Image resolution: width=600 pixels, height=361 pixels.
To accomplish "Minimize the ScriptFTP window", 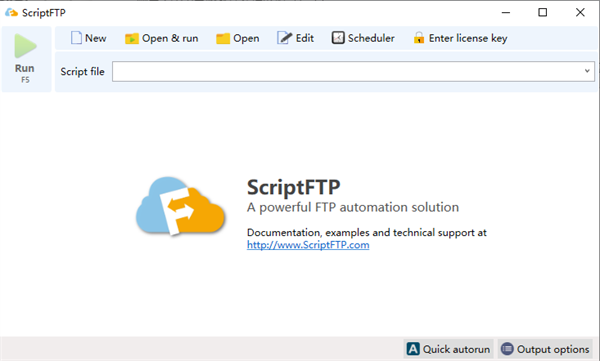I will [506, 13].
